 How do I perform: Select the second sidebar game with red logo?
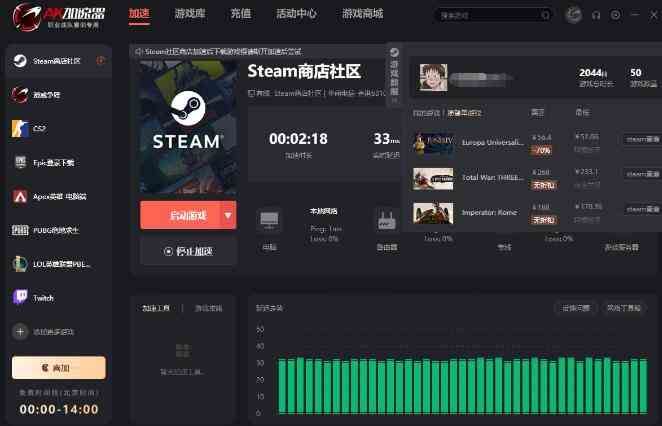59,95
